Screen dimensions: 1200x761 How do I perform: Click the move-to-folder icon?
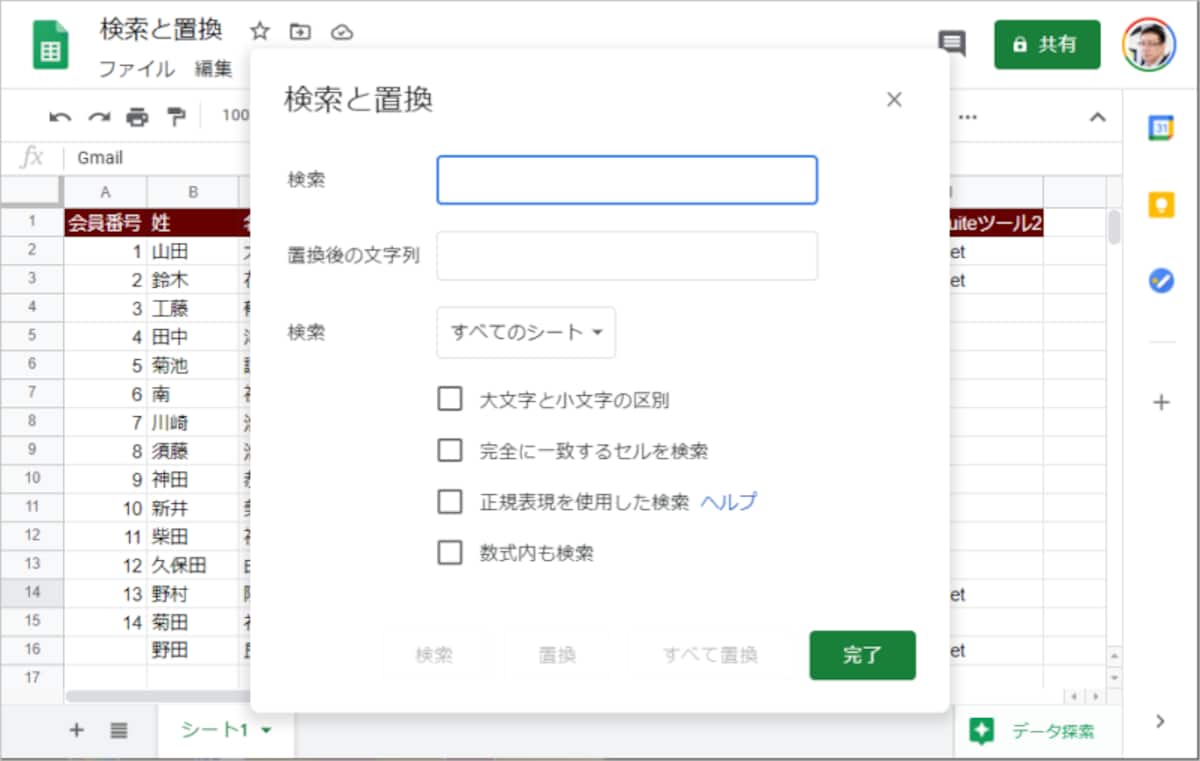coord(300,31)
